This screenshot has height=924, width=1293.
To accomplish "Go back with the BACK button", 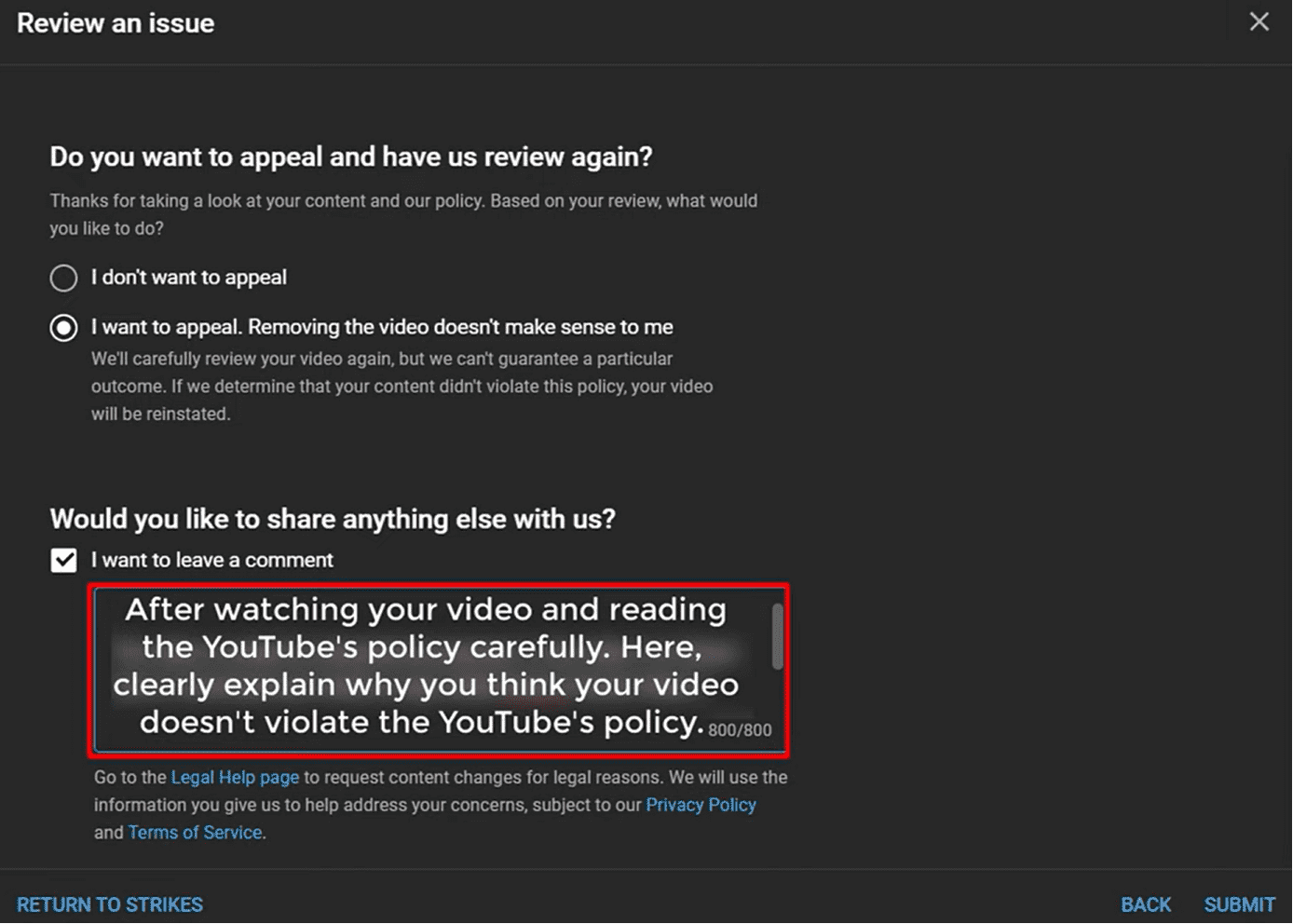I will 1146,904.
